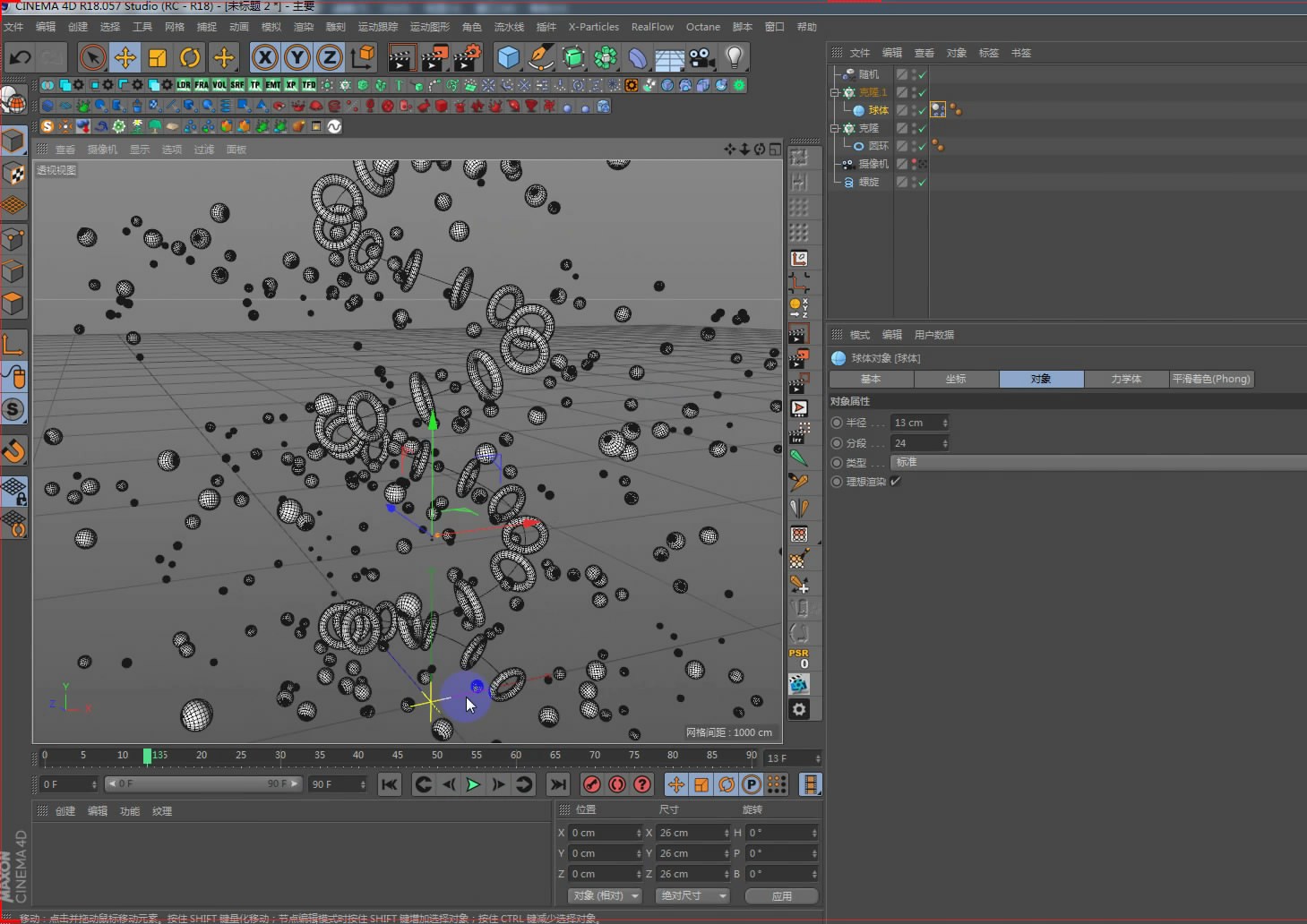Toggle the X axis lock

264,58
